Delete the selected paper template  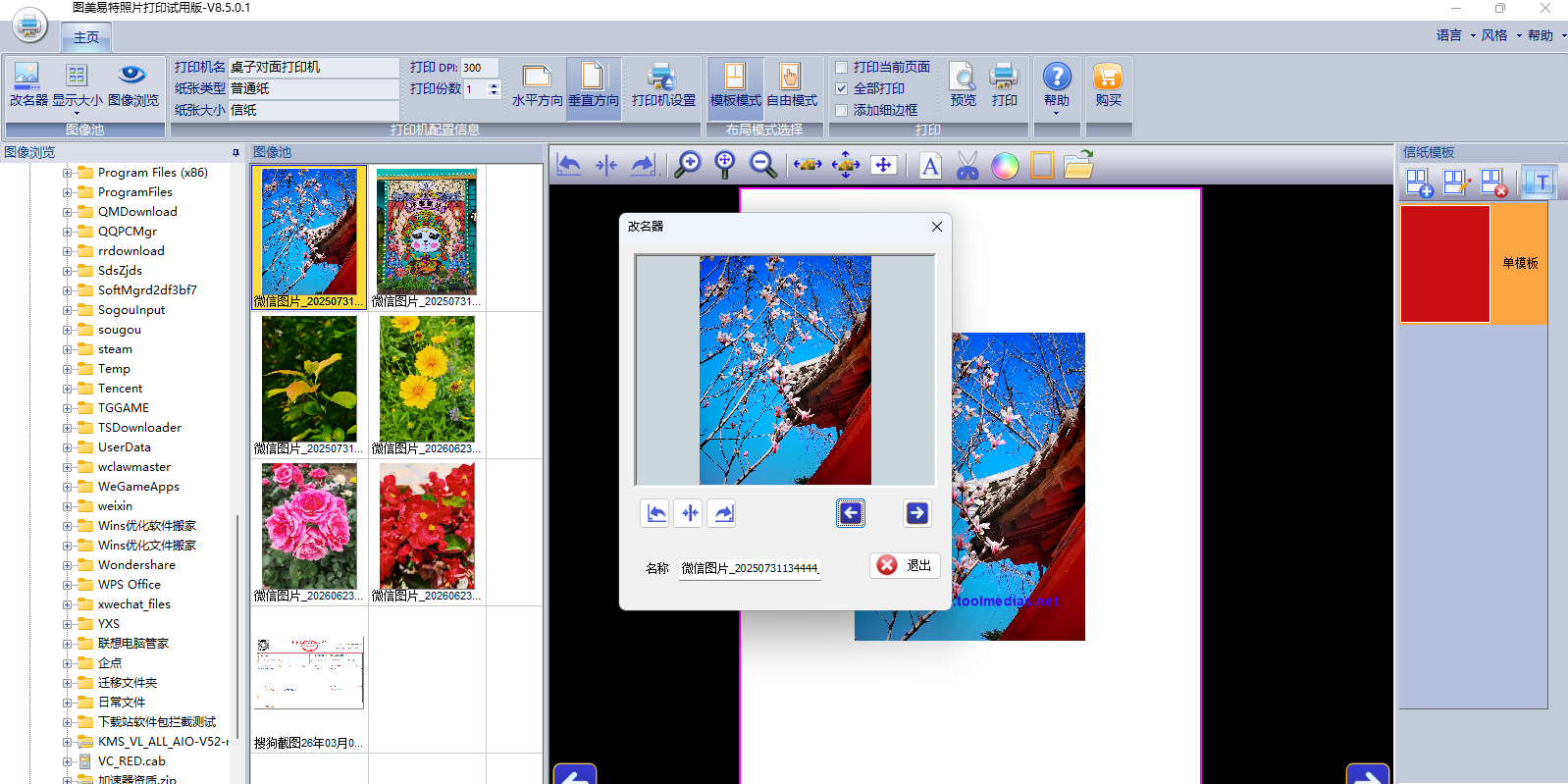click(1493, 183)
